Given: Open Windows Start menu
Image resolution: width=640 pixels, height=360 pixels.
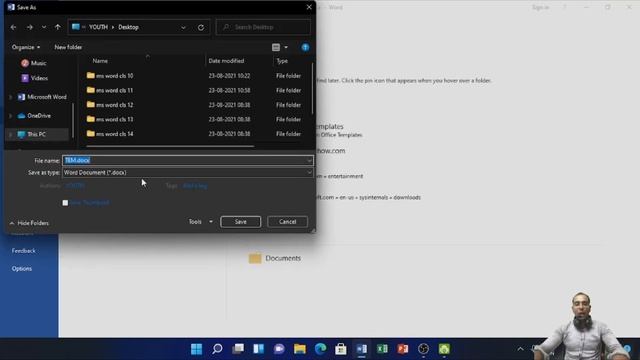Looking at the screenshot, I should 196,349.
